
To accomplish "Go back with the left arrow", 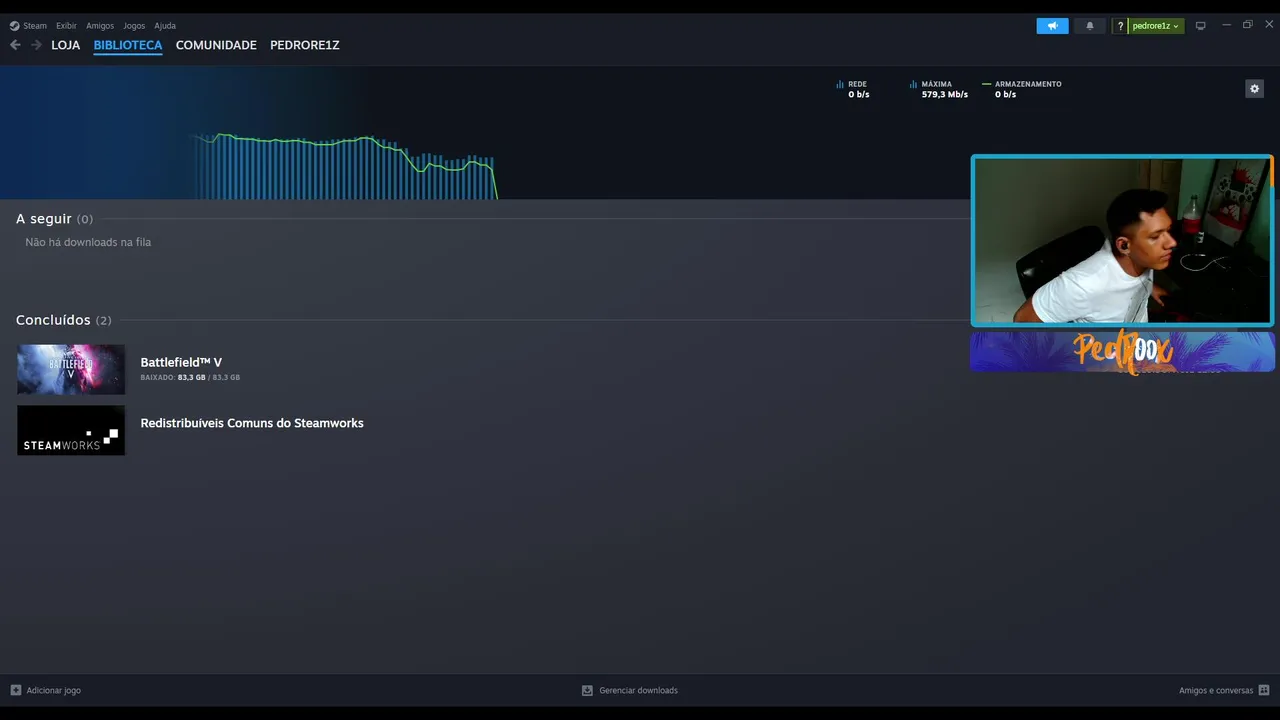I will [15, 45].
